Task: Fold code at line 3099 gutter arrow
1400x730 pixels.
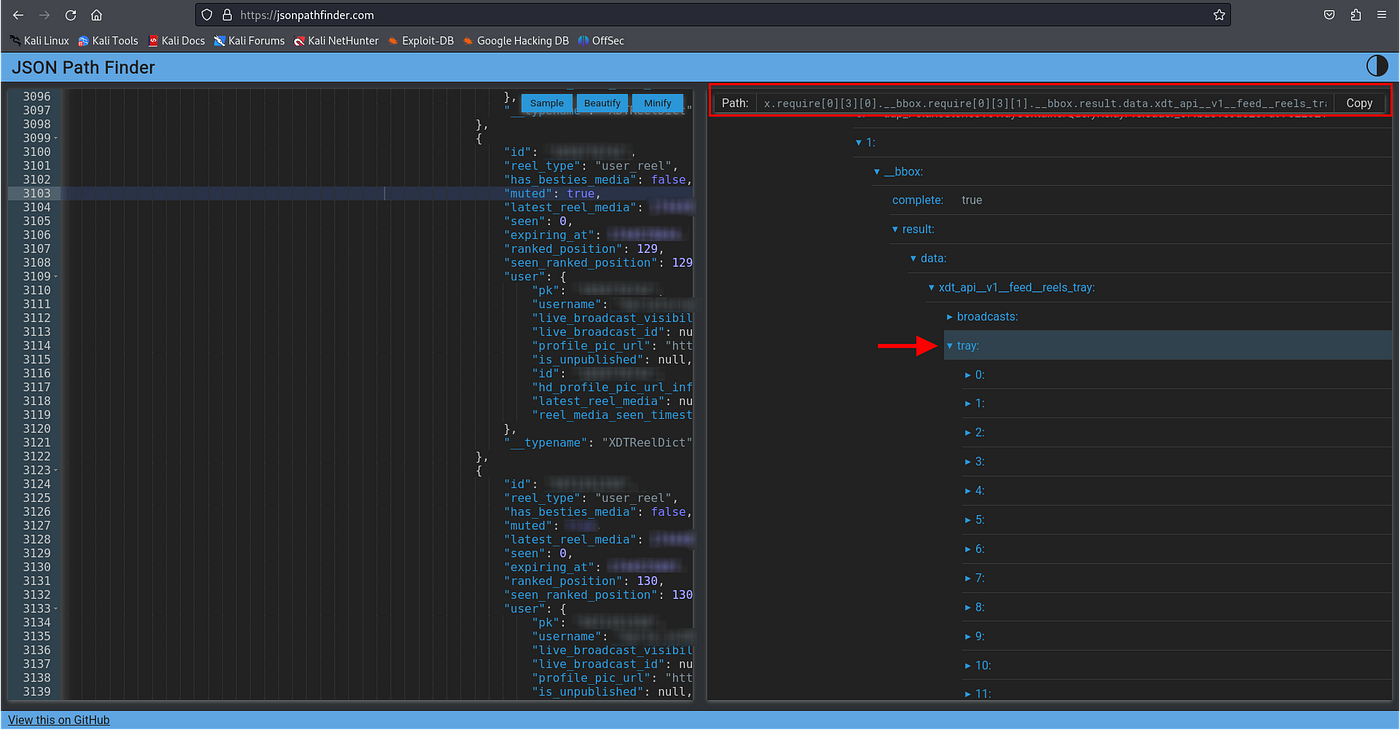Action: pyautogui.click(x=55, y=138)
